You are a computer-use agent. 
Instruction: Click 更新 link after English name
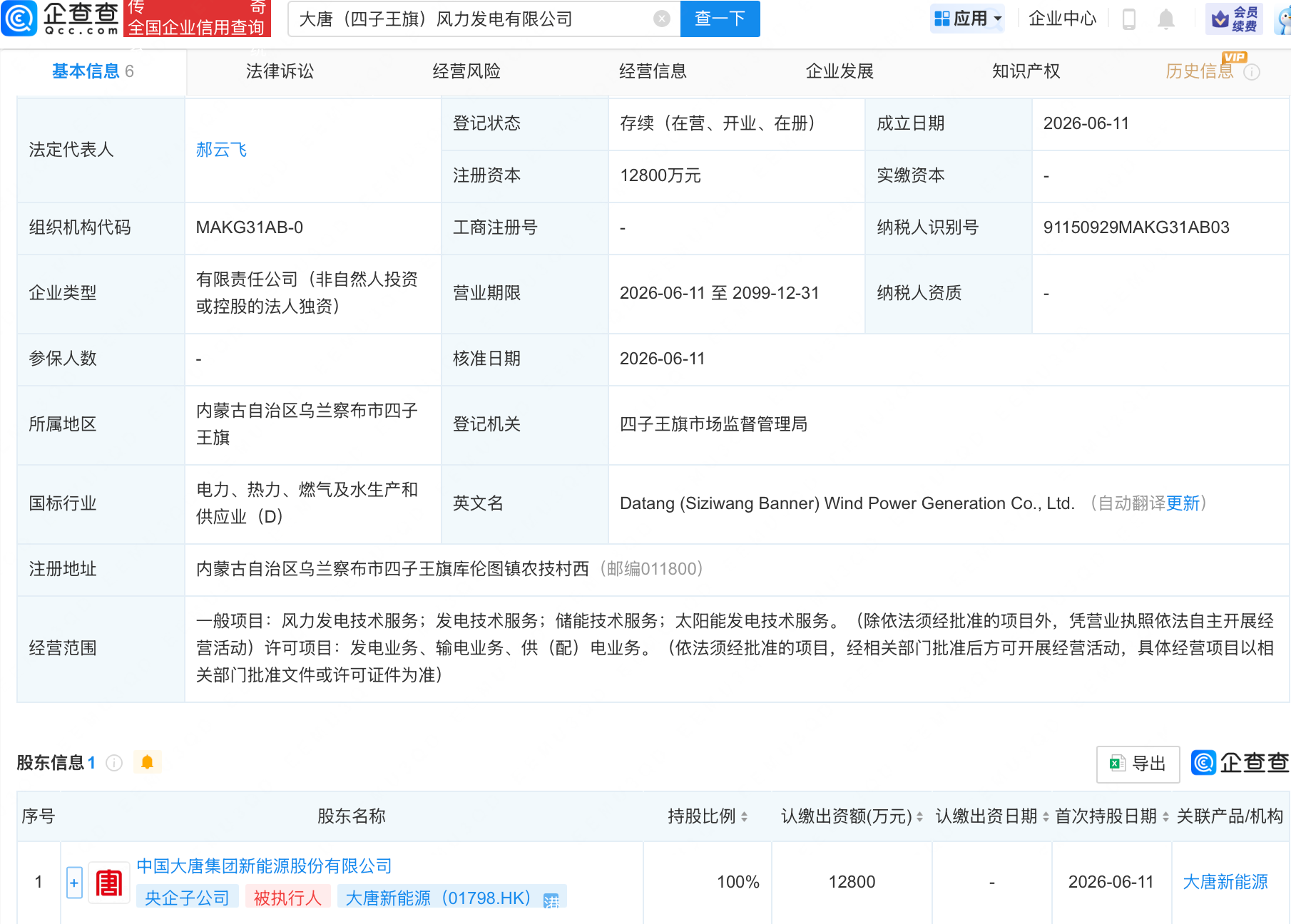click(x=1183, y=503)
